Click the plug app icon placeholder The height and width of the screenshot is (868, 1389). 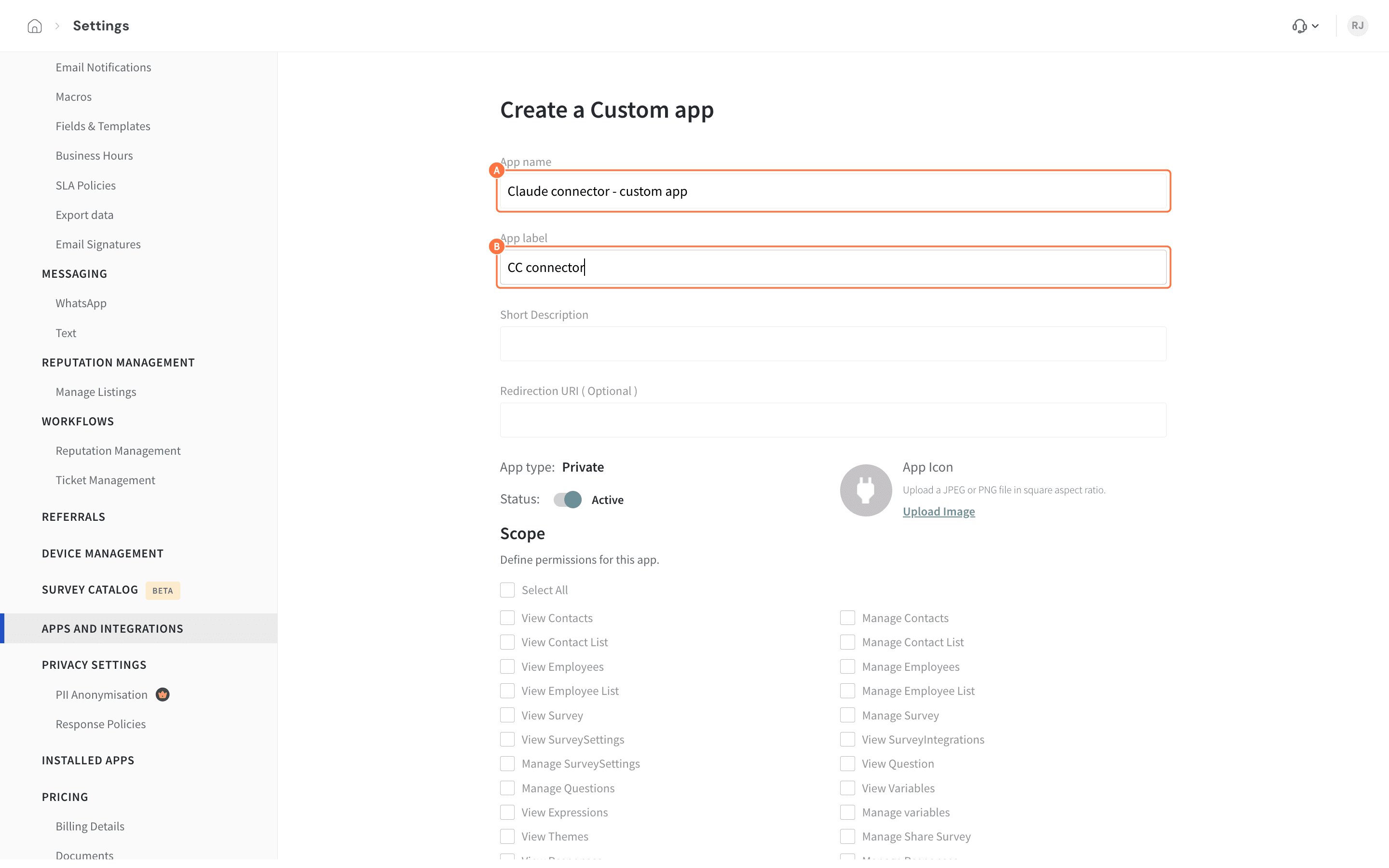(866, 490)
